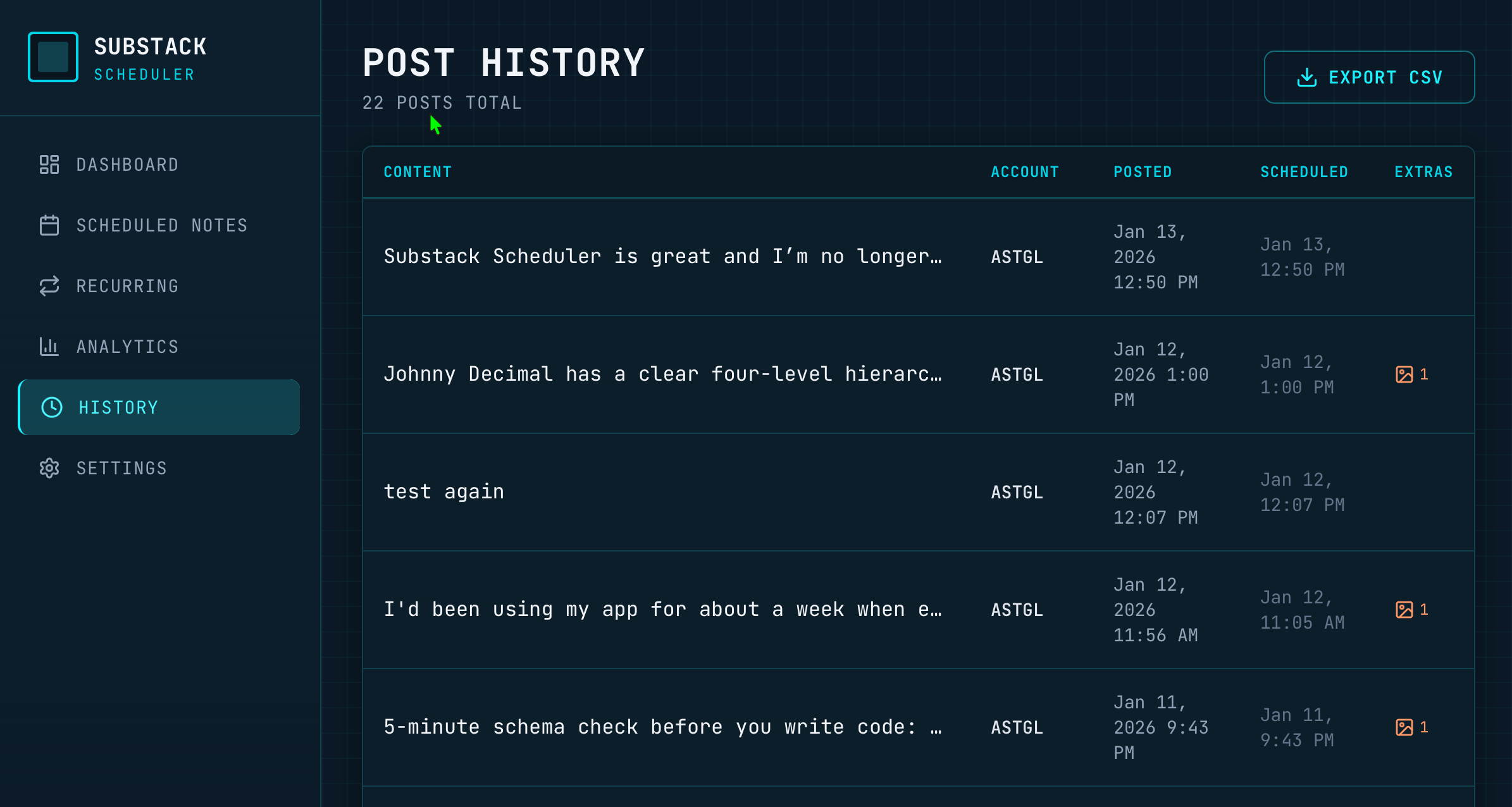Go to the Analytics page
This screenshot has height=807, width=1512.
(127, 347)
